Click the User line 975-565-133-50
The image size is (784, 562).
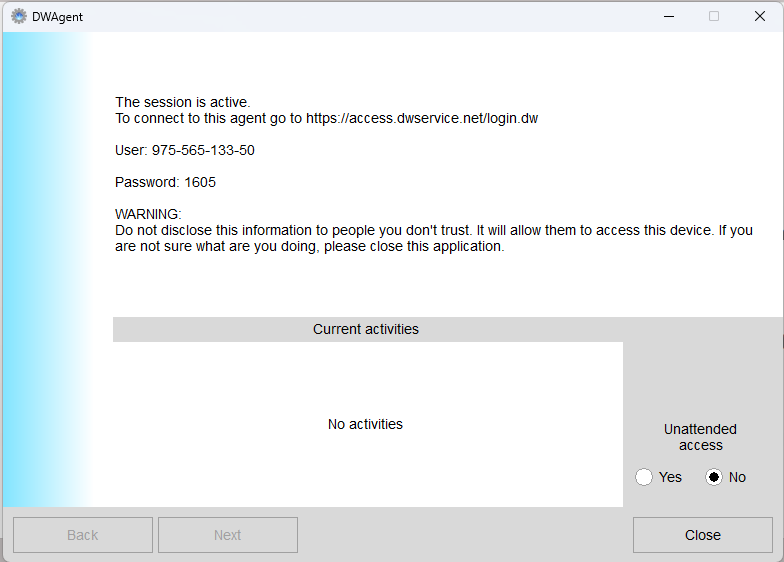184,150
